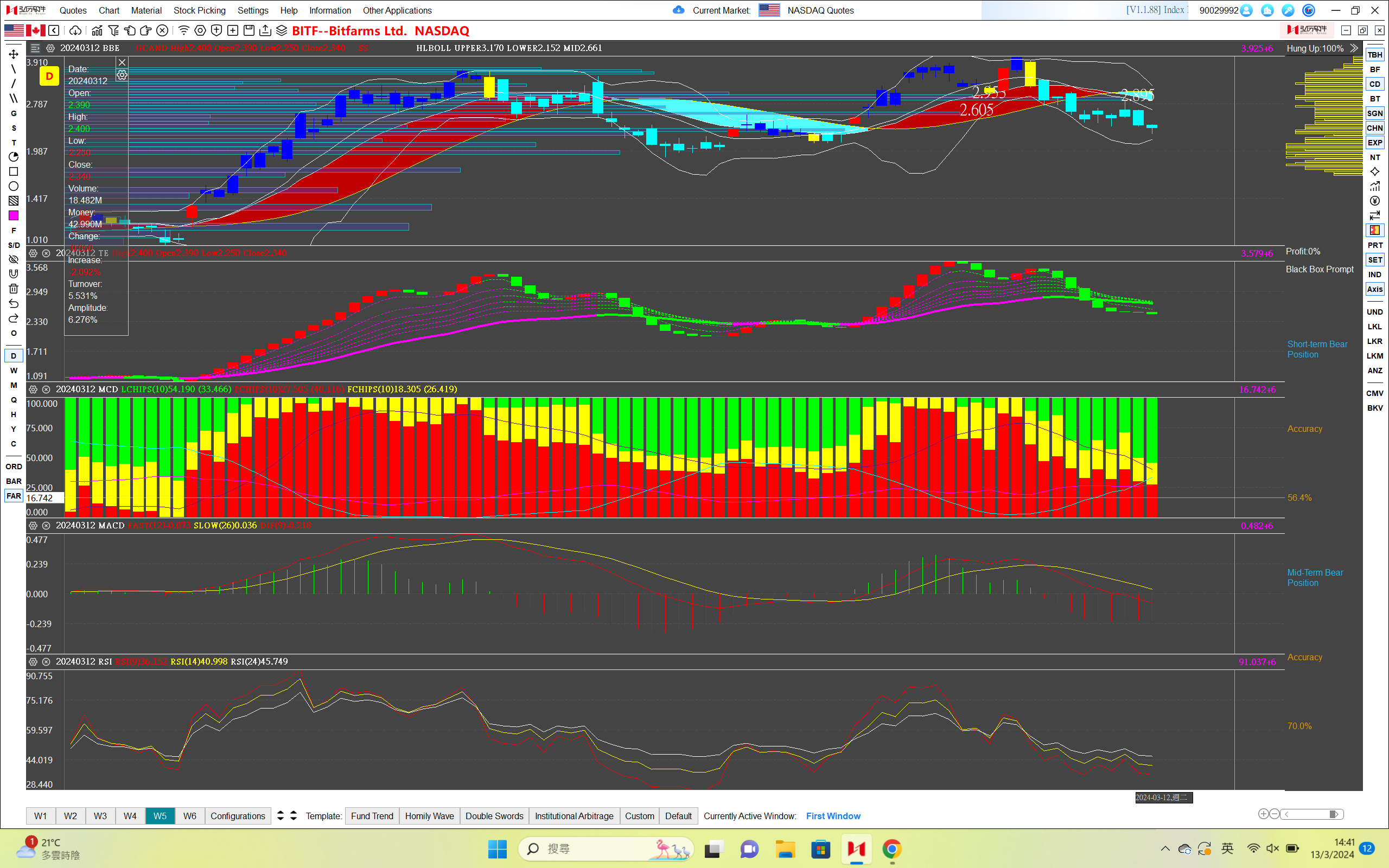Expand the Hung Up panel chevron
The height and width of the screenshot is (868, 1389).
point(1354,48)
